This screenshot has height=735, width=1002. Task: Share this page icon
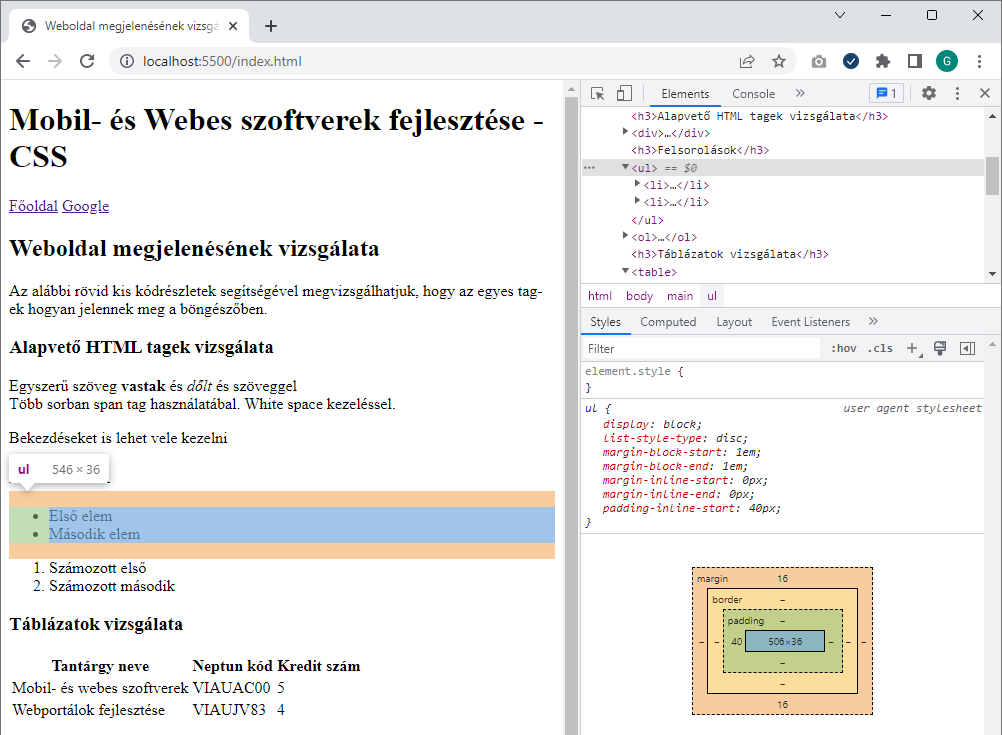click(746, 61)
